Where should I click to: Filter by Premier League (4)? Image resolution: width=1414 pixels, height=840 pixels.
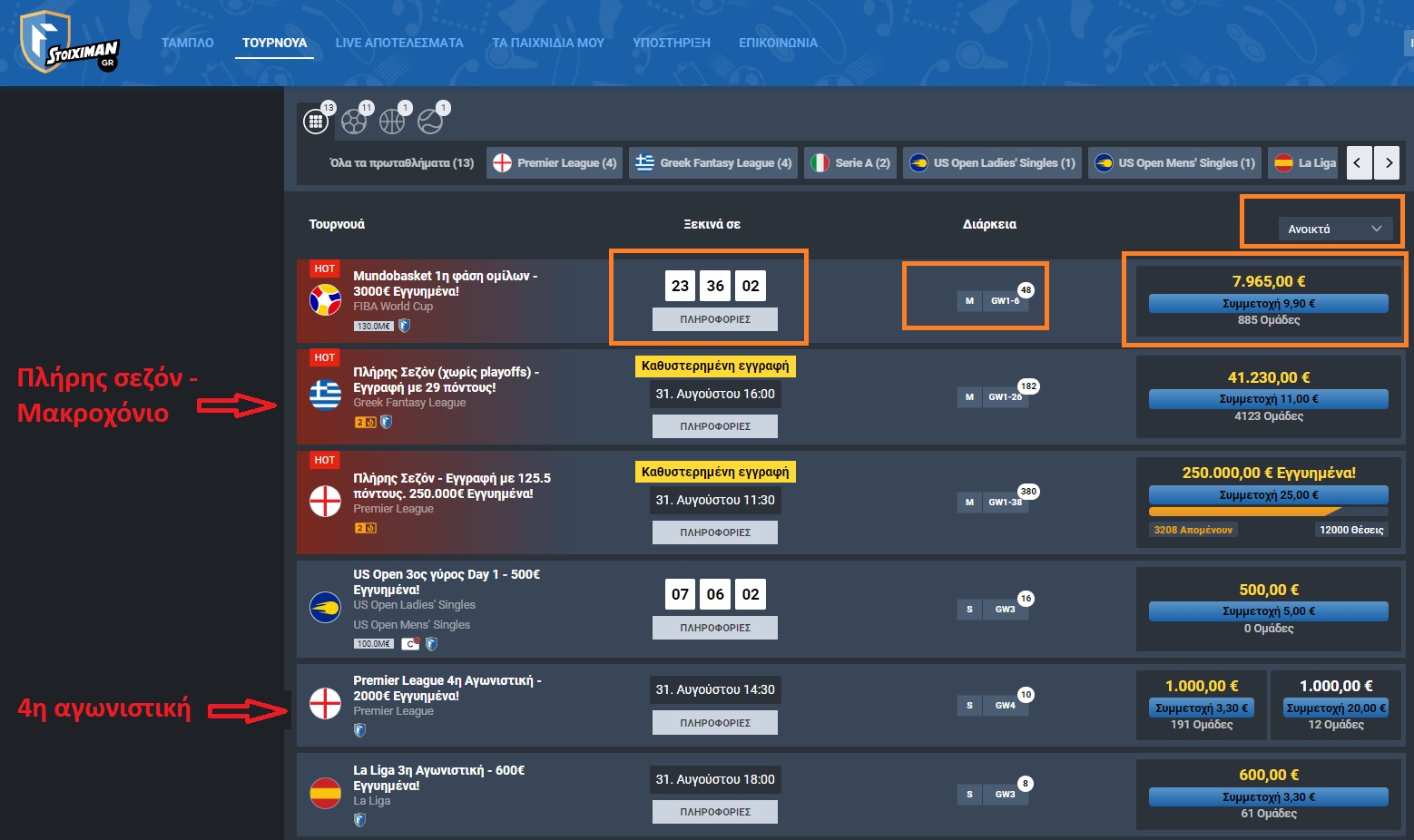coord(555,163)
